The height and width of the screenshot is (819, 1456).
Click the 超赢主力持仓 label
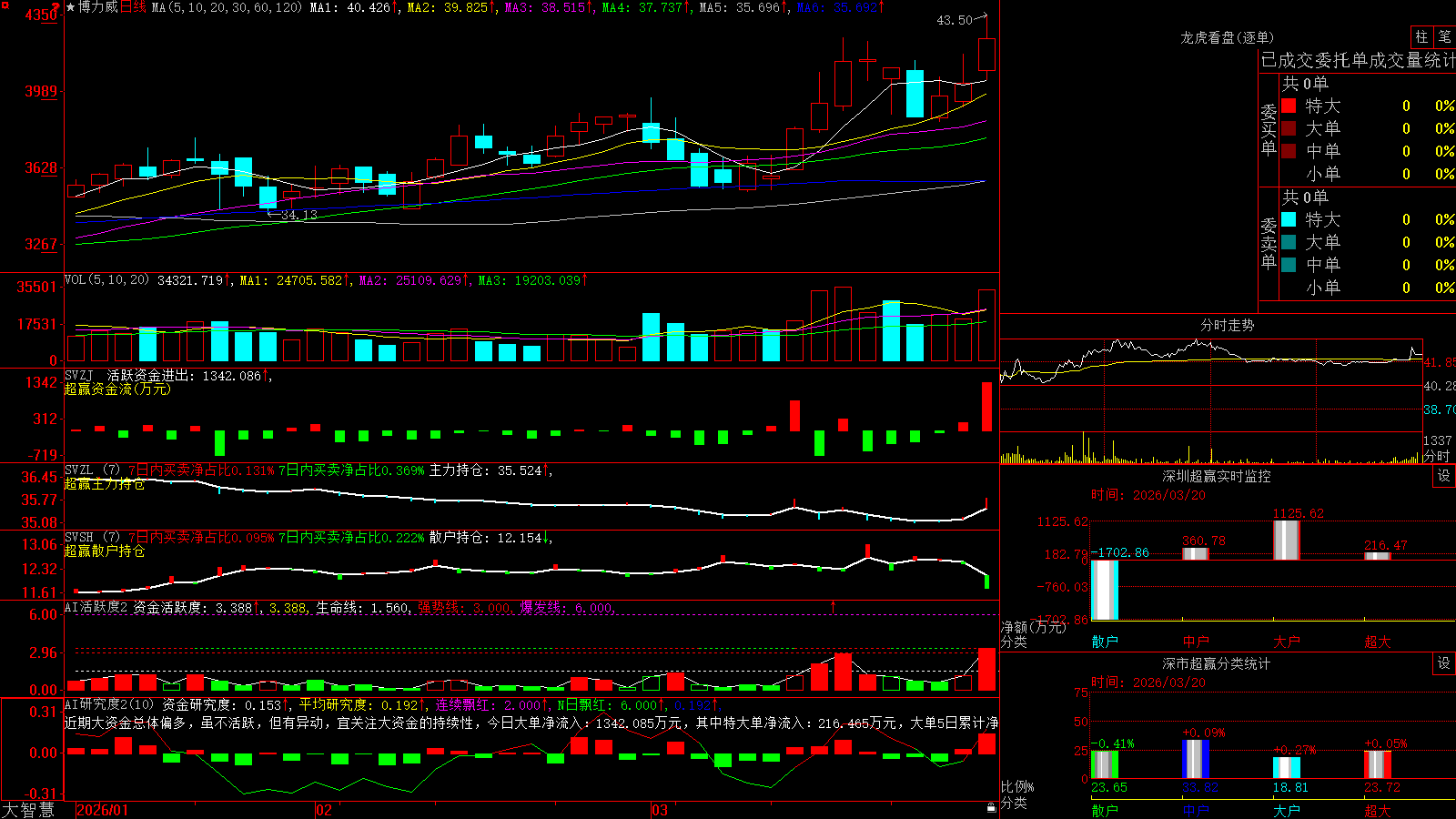coord(105,483)
